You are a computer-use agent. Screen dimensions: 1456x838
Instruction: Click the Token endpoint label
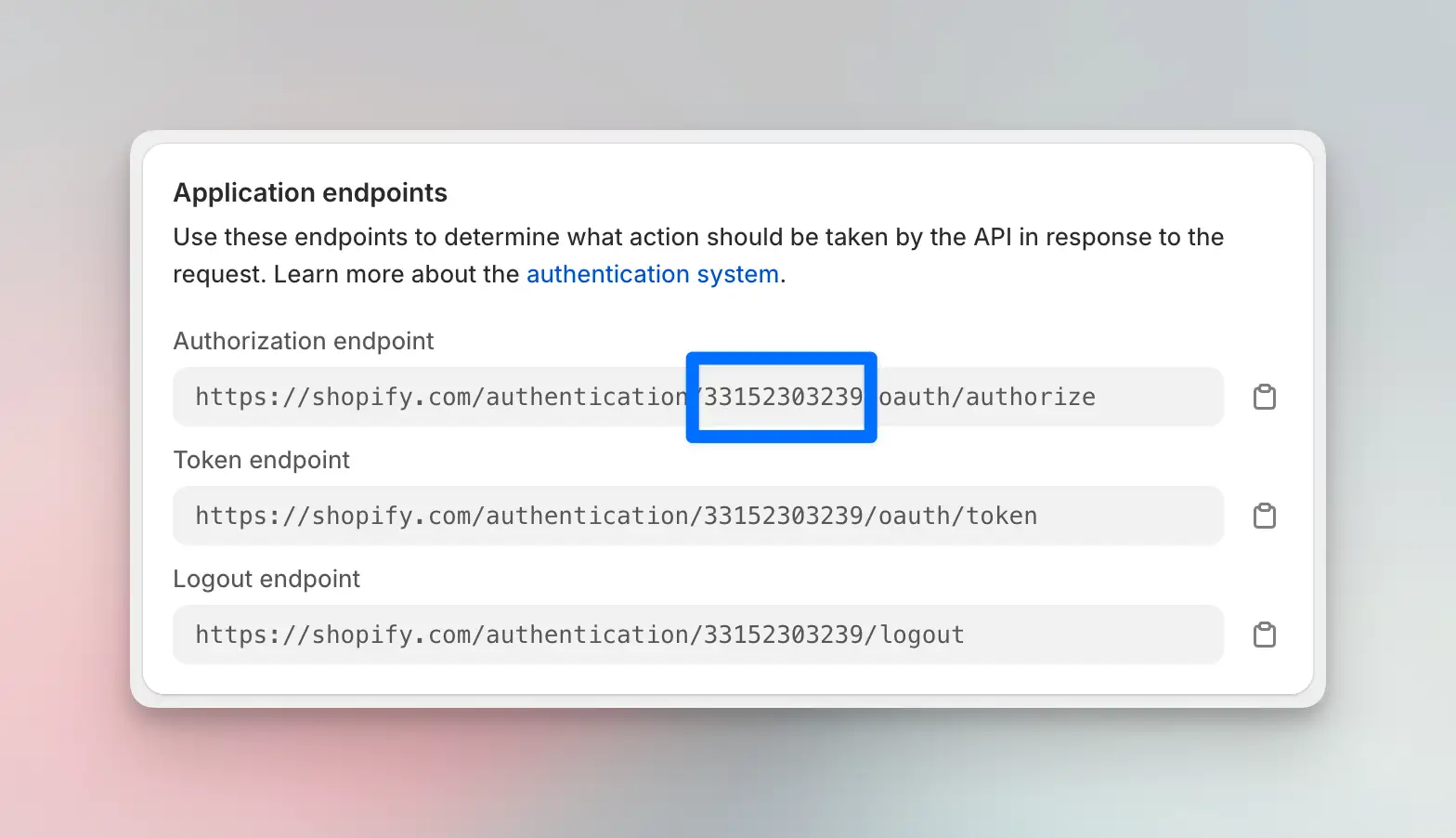261,460
